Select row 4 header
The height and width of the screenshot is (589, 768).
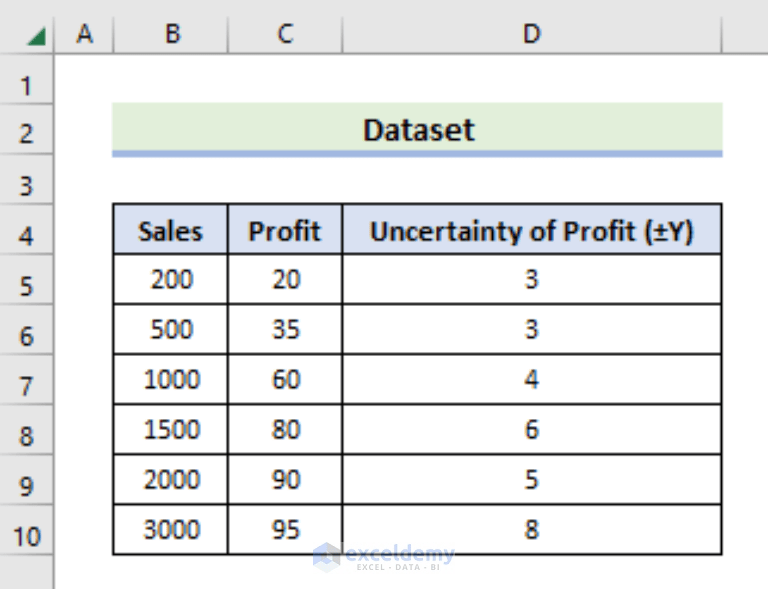(27, 236)
